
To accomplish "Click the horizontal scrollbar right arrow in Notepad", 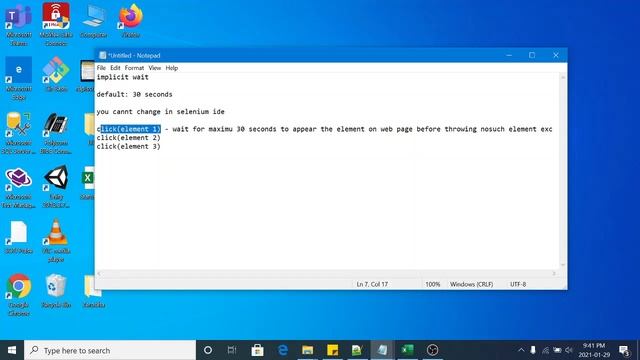I will [x=554, y=273].
